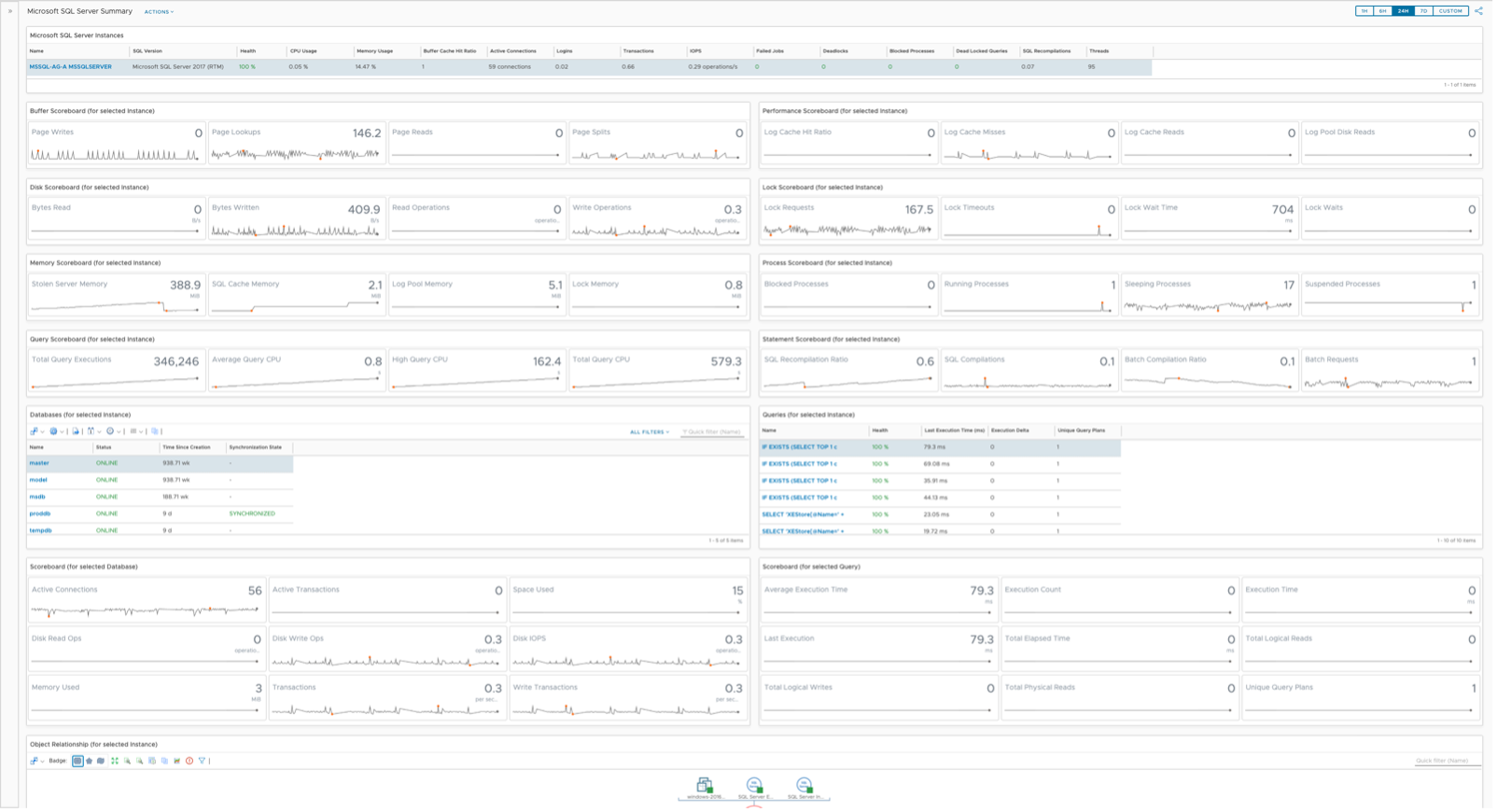
Task: Sort instances by CPU Usage column
Action: pos(303,51)
